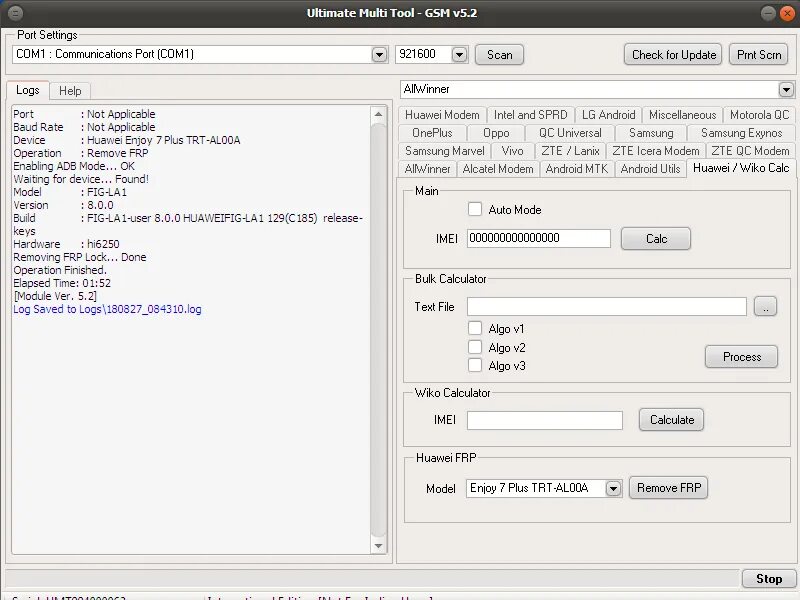Viewport: 800px width, 600px height.
Task: Open the AllWinner tab
Action: [427, 169]
